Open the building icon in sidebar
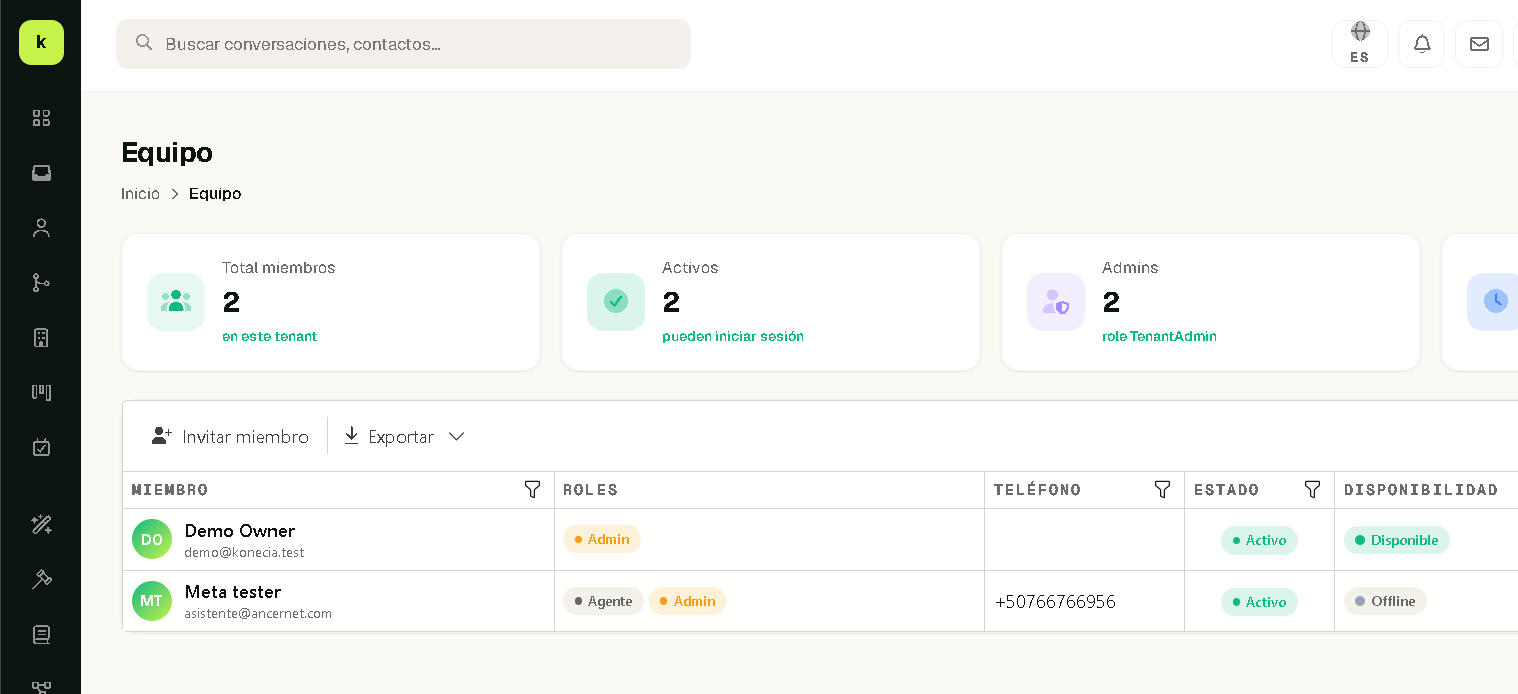The height and width of the screenshot is (694, 1518). [x=41, y=337]
